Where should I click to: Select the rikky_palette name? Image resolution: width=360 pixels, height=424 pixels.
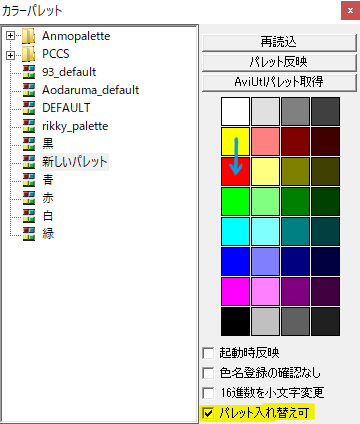pyautogui.click(x=75, y=126)
